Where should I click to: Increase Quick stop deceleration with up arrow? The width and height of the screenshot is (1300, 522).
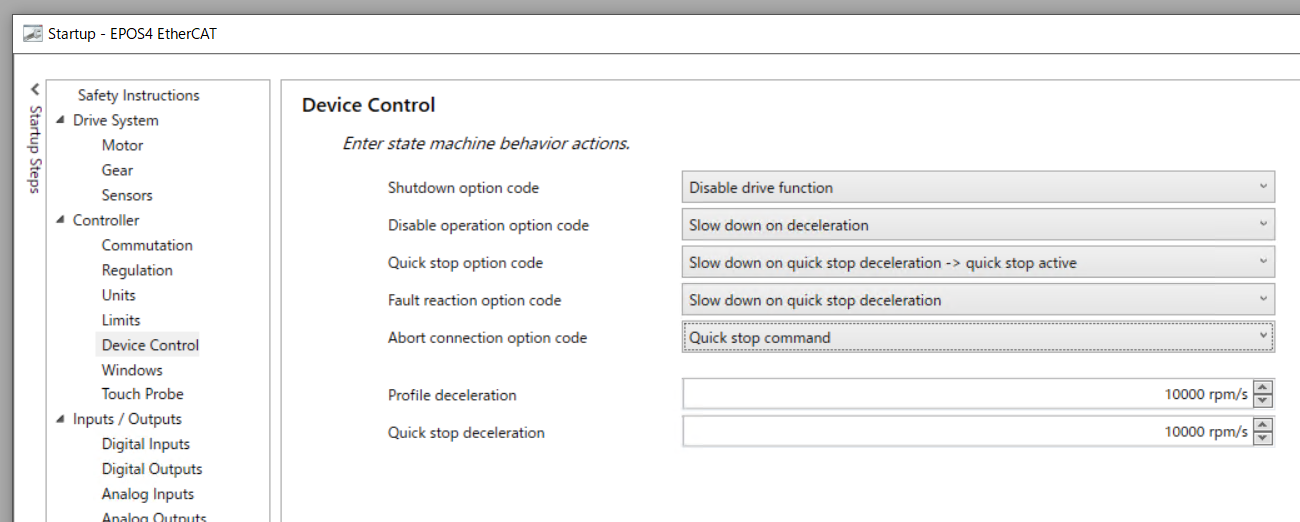point(1263,425)
